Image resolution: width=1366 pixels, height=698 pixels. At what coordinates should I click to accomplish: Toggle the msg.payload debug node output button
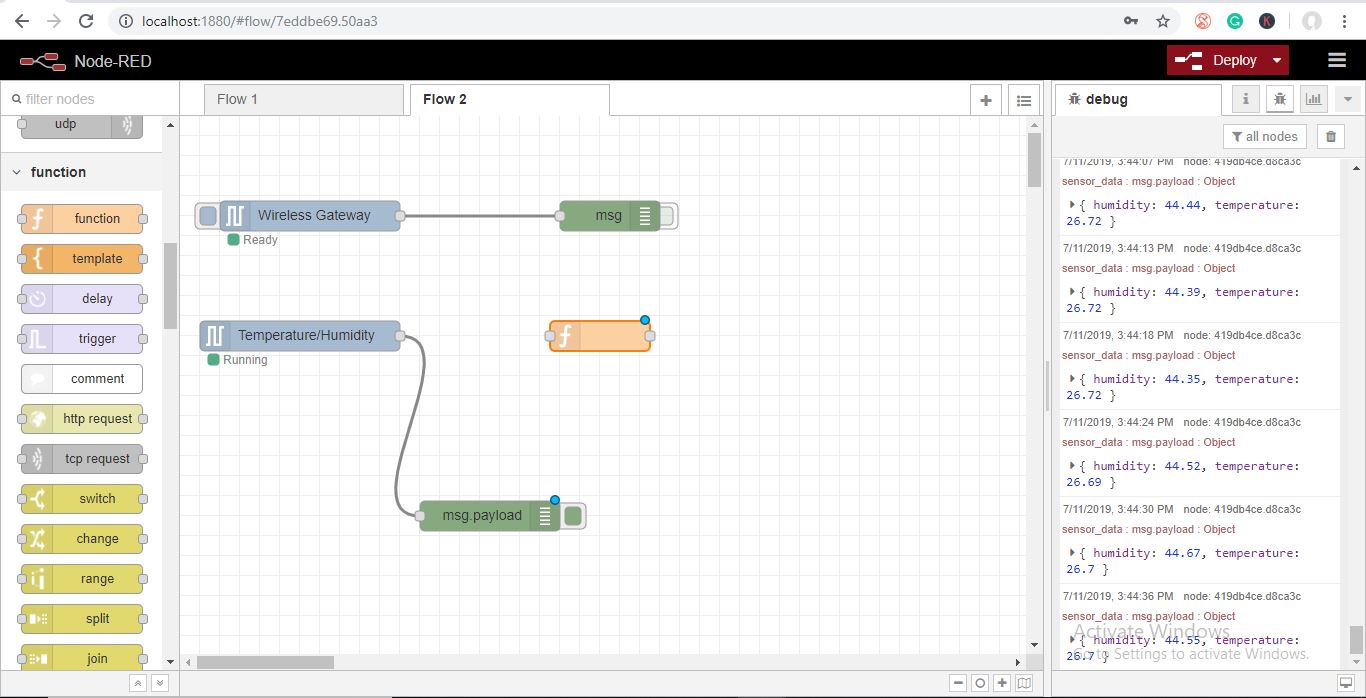click(573, 516)
